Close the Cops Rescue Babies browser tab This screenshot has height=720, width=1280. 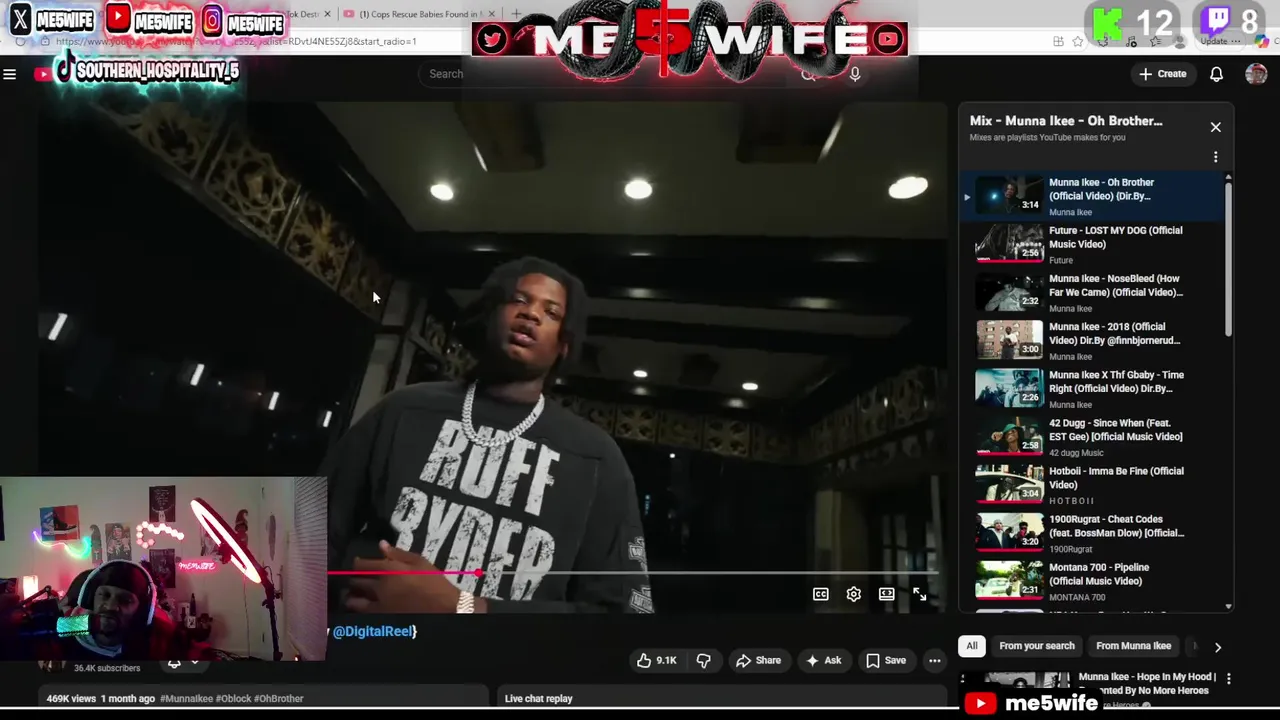click(x=491, y=14)
